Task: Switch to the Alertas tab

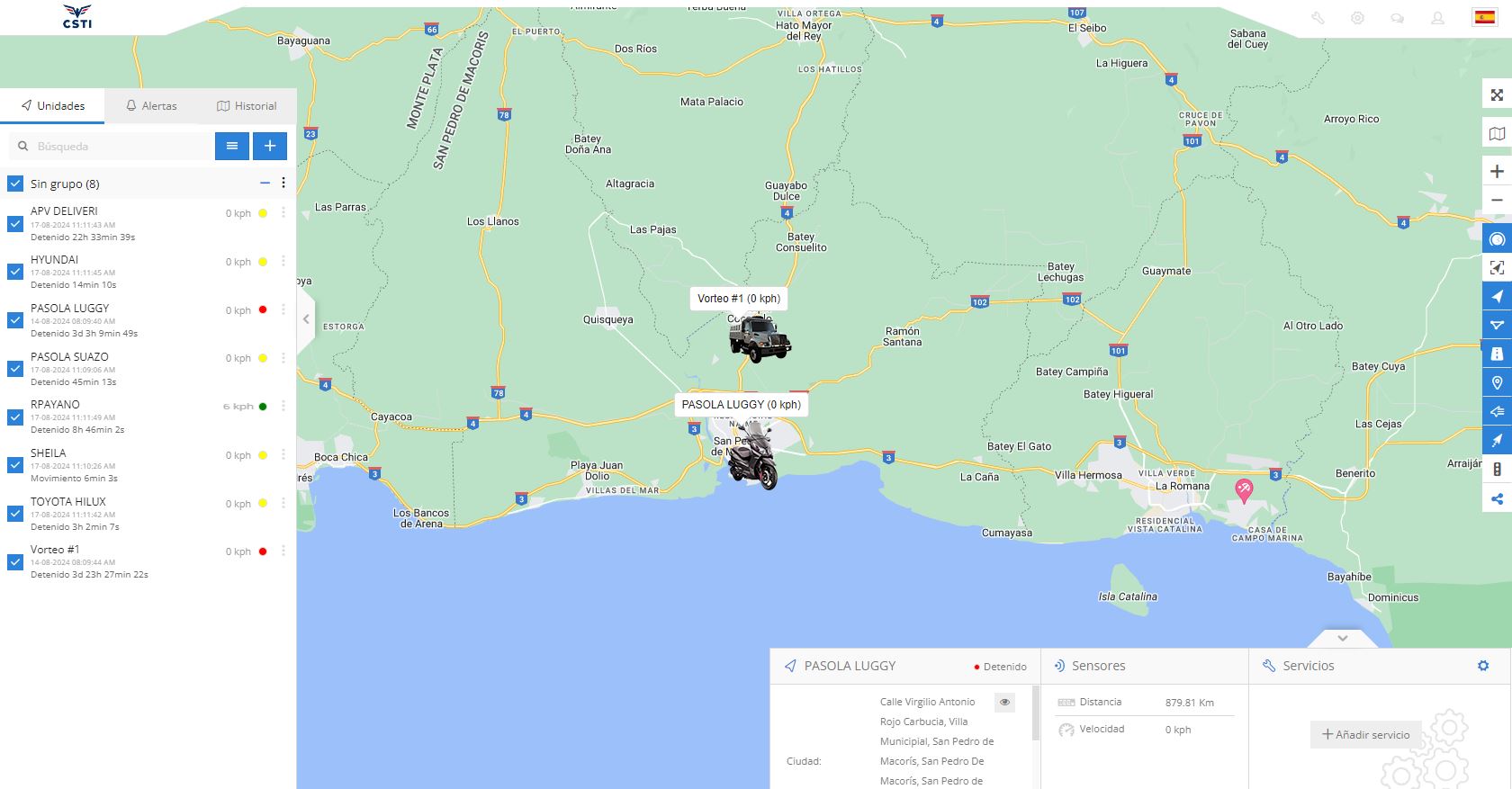Action: [151, 106]
